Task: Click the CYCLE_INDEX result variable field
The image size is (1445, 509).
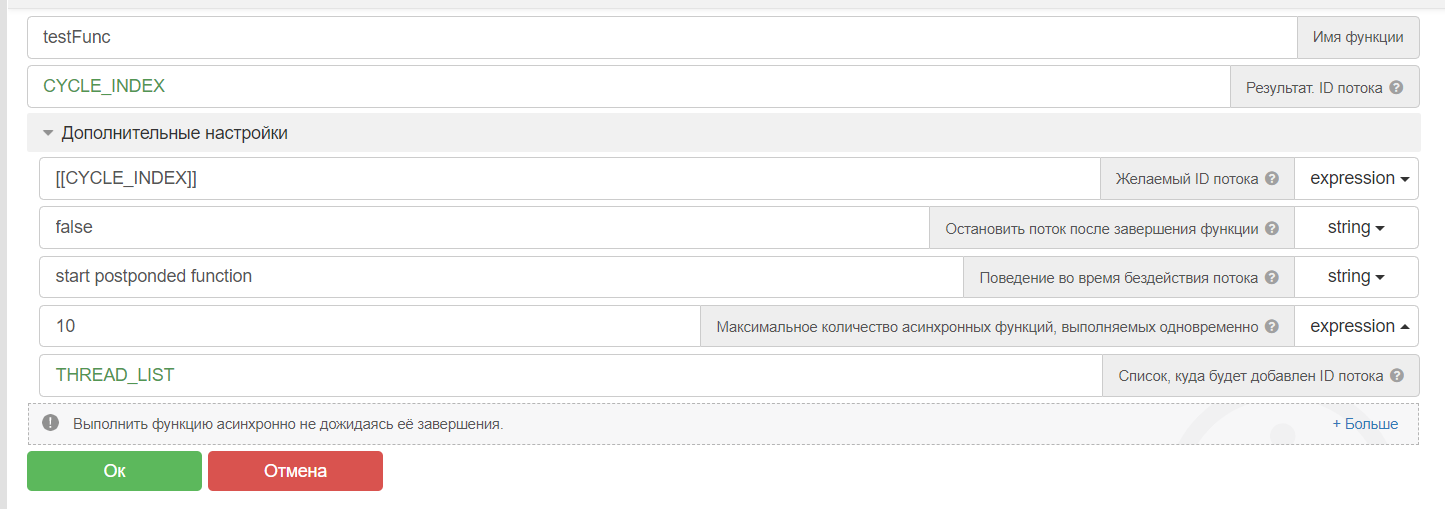Action: (x=628, y=87)
